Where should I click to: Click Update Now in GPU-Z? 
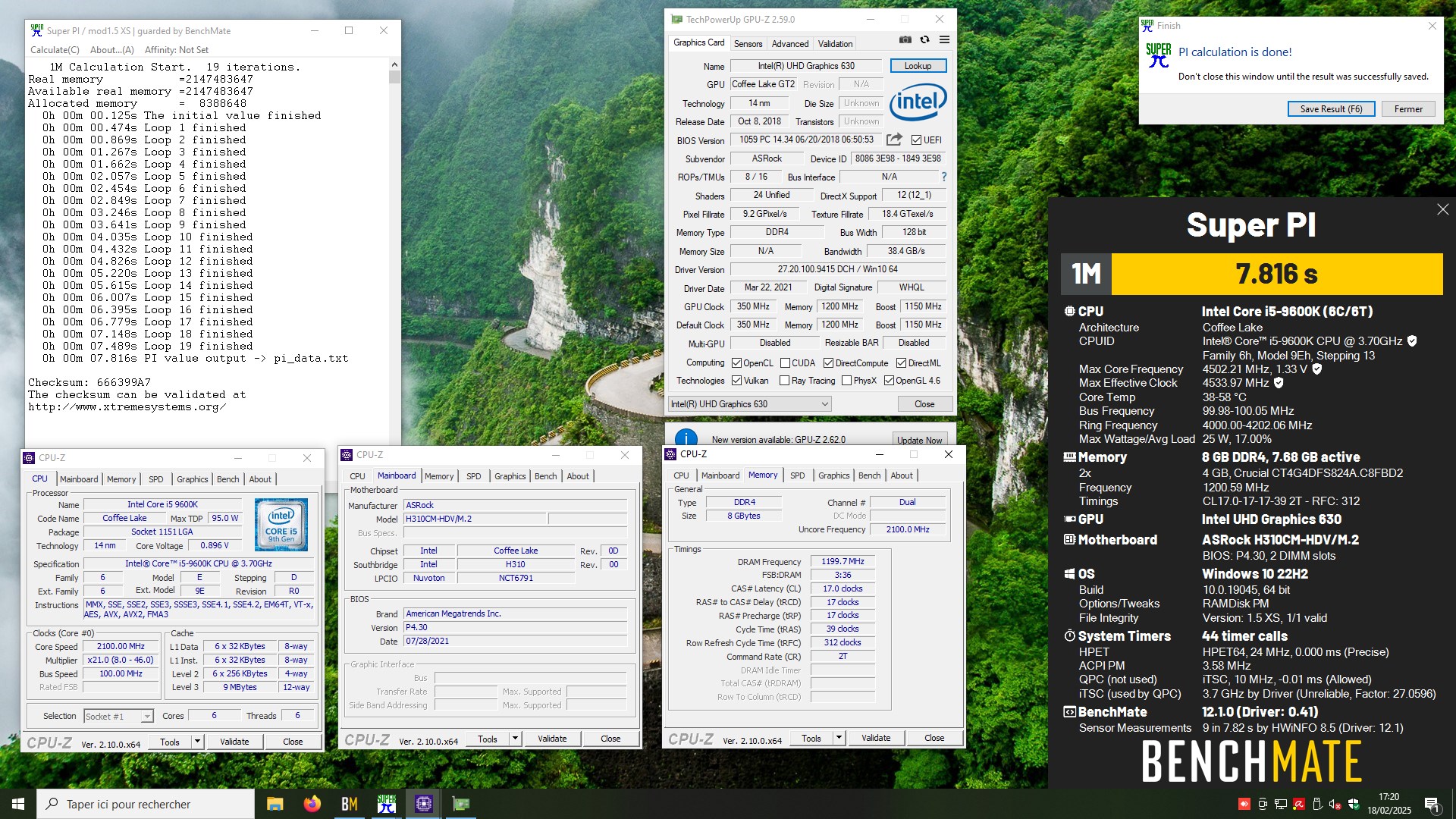tap(919, 440)
